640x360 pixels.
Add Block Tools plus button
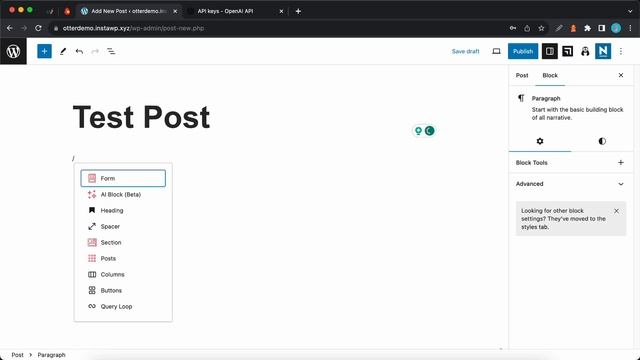pos(621,162)
